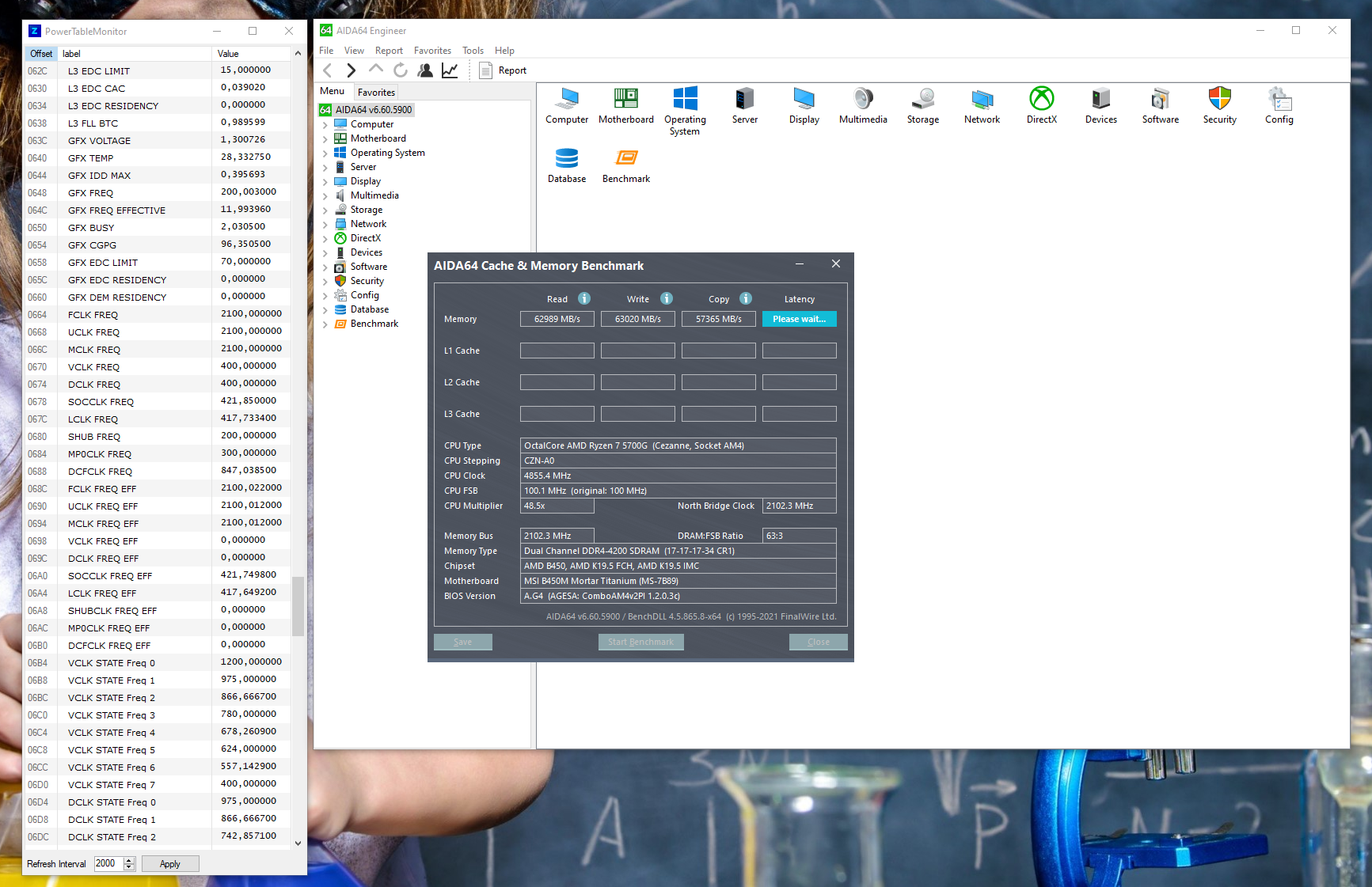Show info for the Read benchmark column
The height and width of the screenshot is (887, 1372).
coord(584,298)
